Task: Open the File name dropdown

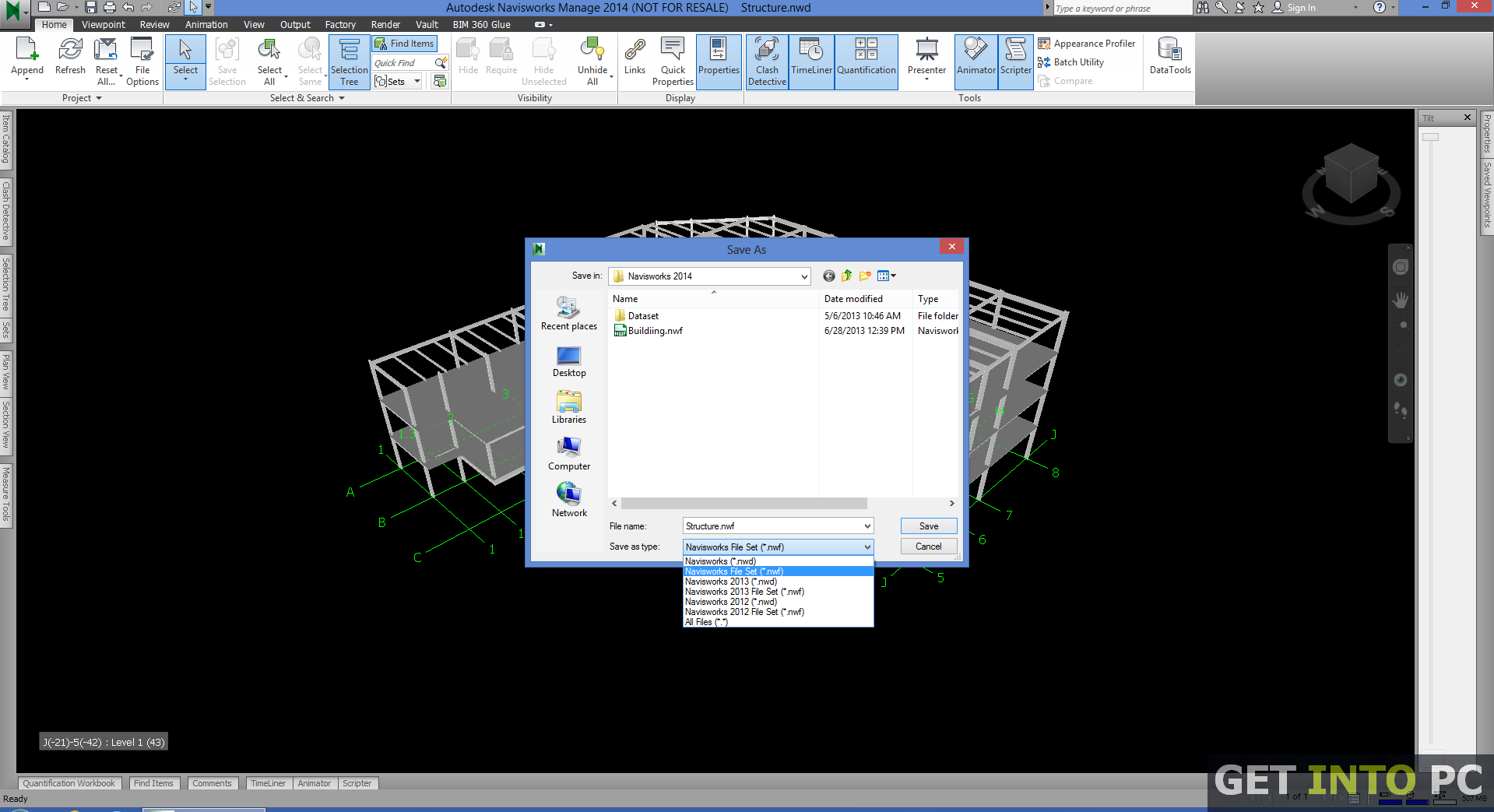Action: click(x=867, y=526)
